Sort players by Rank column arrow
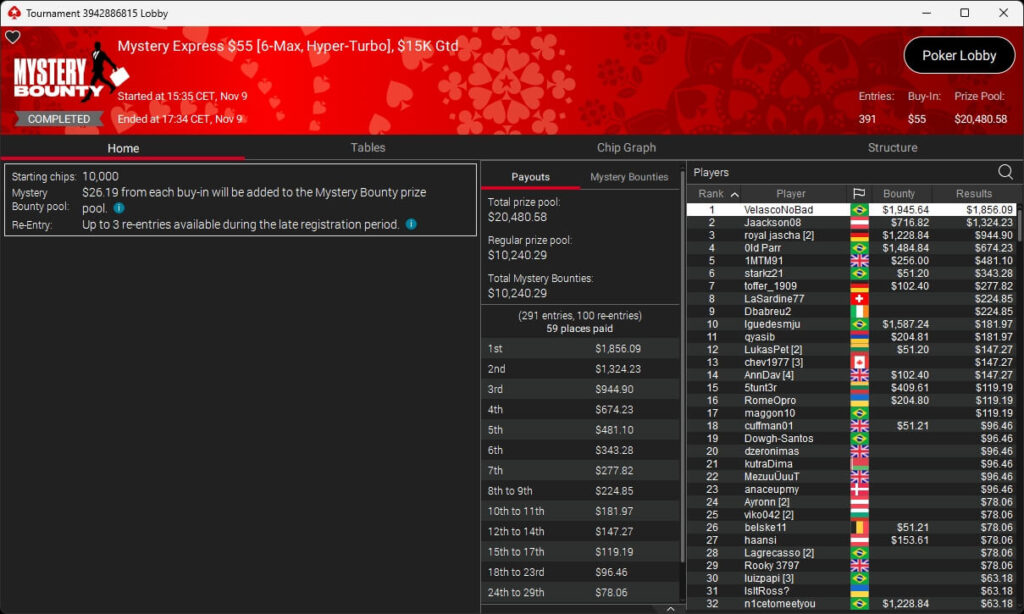This screenshot has width=1024, height=614. tap(735, 194)
